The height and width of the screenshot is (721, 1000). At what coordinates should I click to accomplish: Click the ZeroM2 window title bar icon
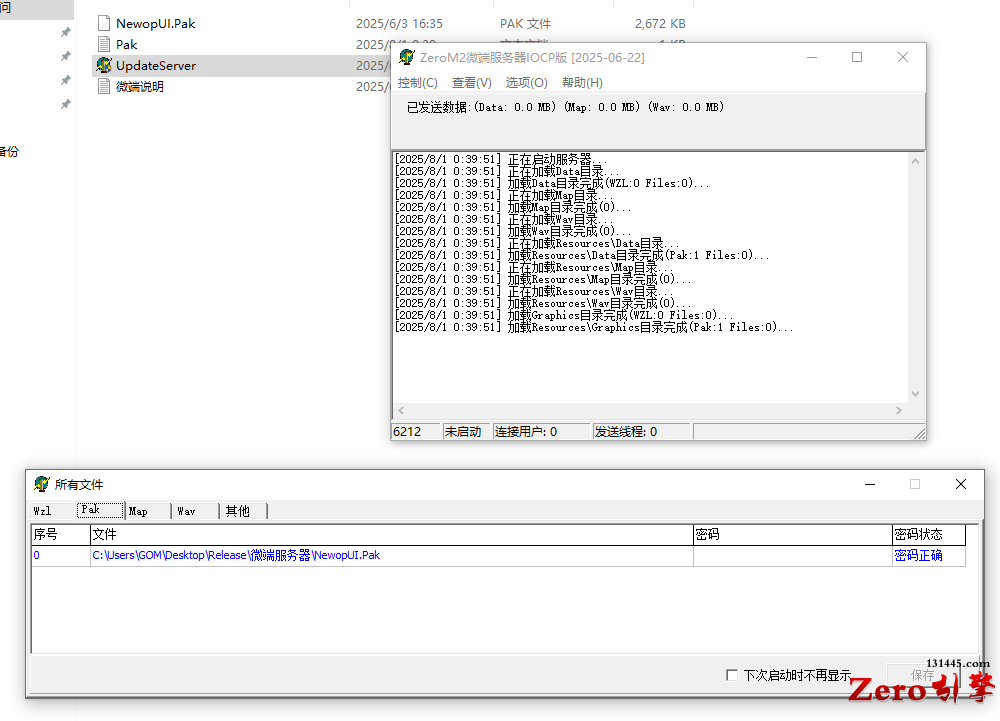point(407,57)
